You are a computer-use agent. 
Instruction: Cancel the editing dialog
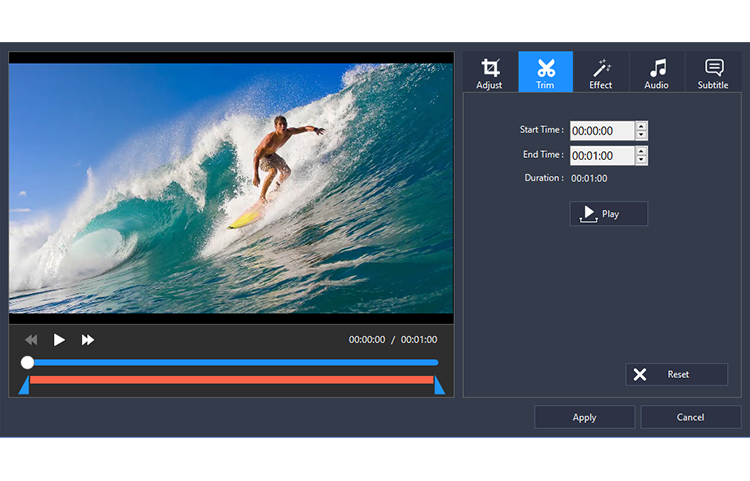(x=691, y=417)
